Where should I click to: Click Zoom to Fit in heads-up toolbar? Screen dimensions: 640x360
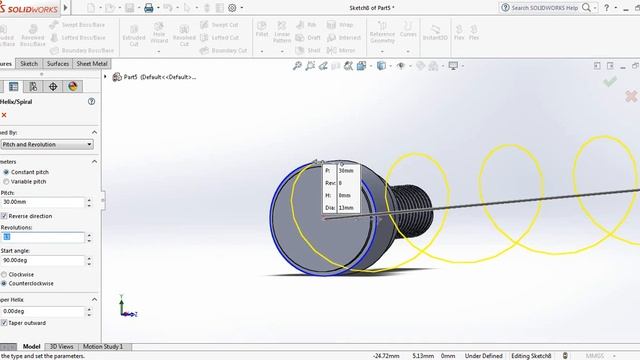pos(297,66)
